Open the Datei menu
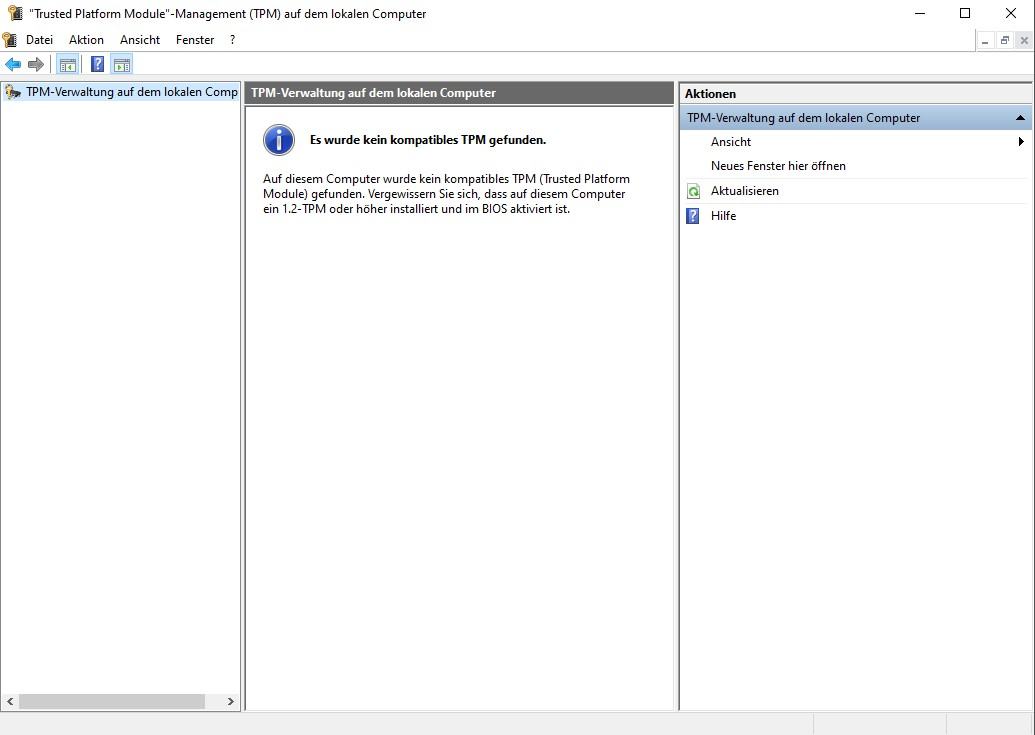The image size is (1035, 735). 39,40
